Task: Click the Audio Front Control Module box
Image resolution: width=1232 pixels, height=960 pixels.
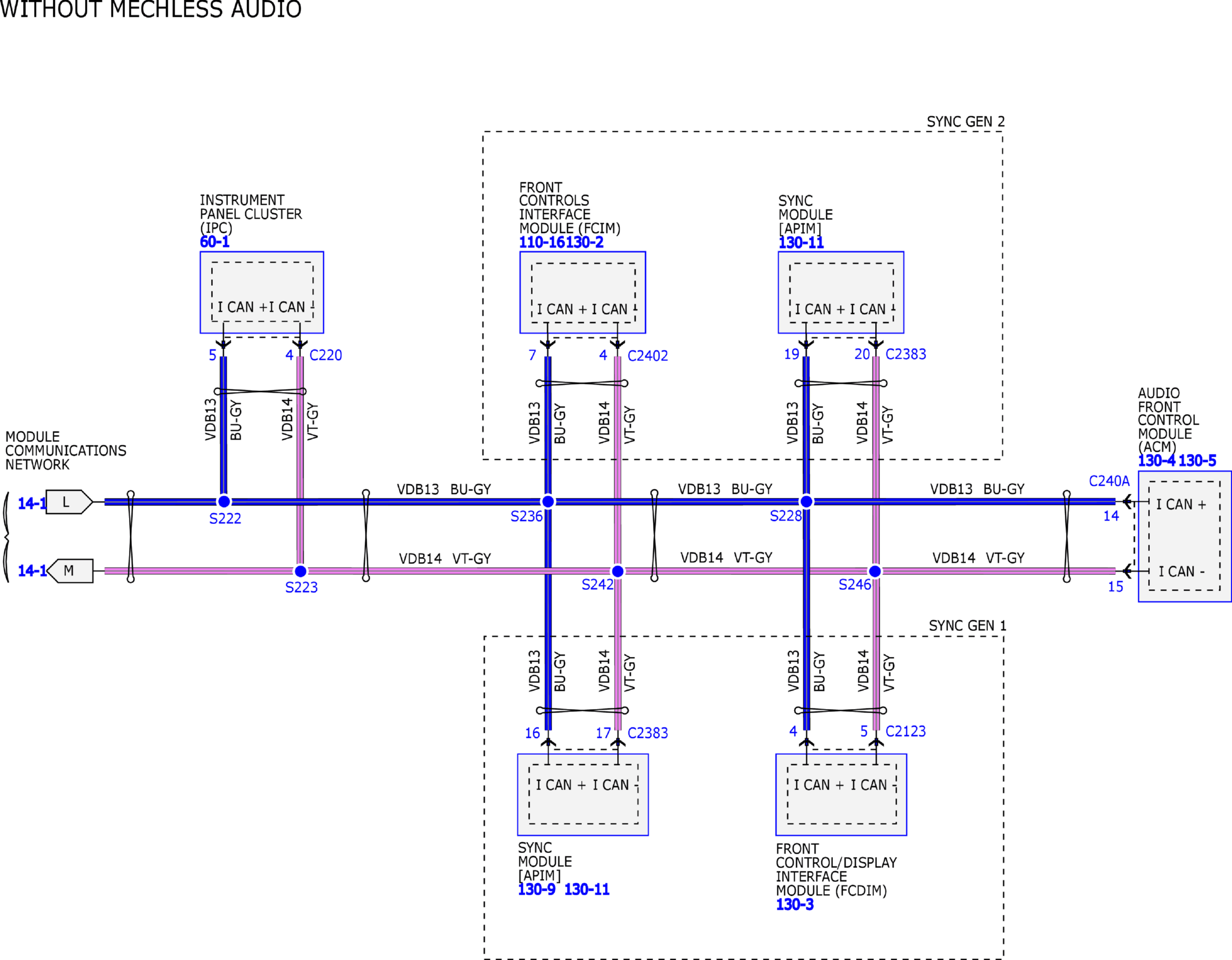Action: (x=1184, y=536)
